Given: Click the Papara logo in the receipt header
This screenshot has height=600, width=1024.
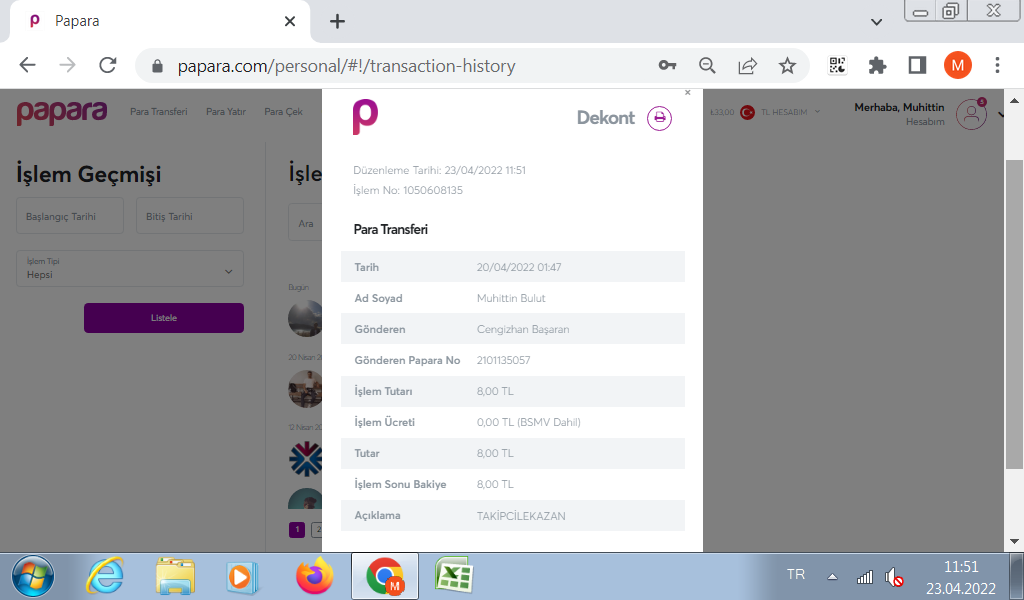Looking at the screenshot, I should click(x=365, y=117).
